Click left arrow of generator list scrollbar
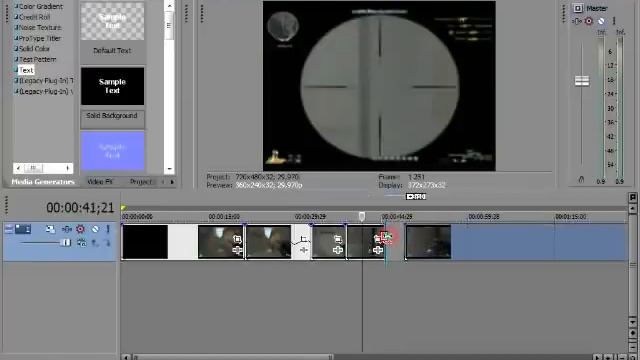Screen dimensions: 640x360 [18, 168]
